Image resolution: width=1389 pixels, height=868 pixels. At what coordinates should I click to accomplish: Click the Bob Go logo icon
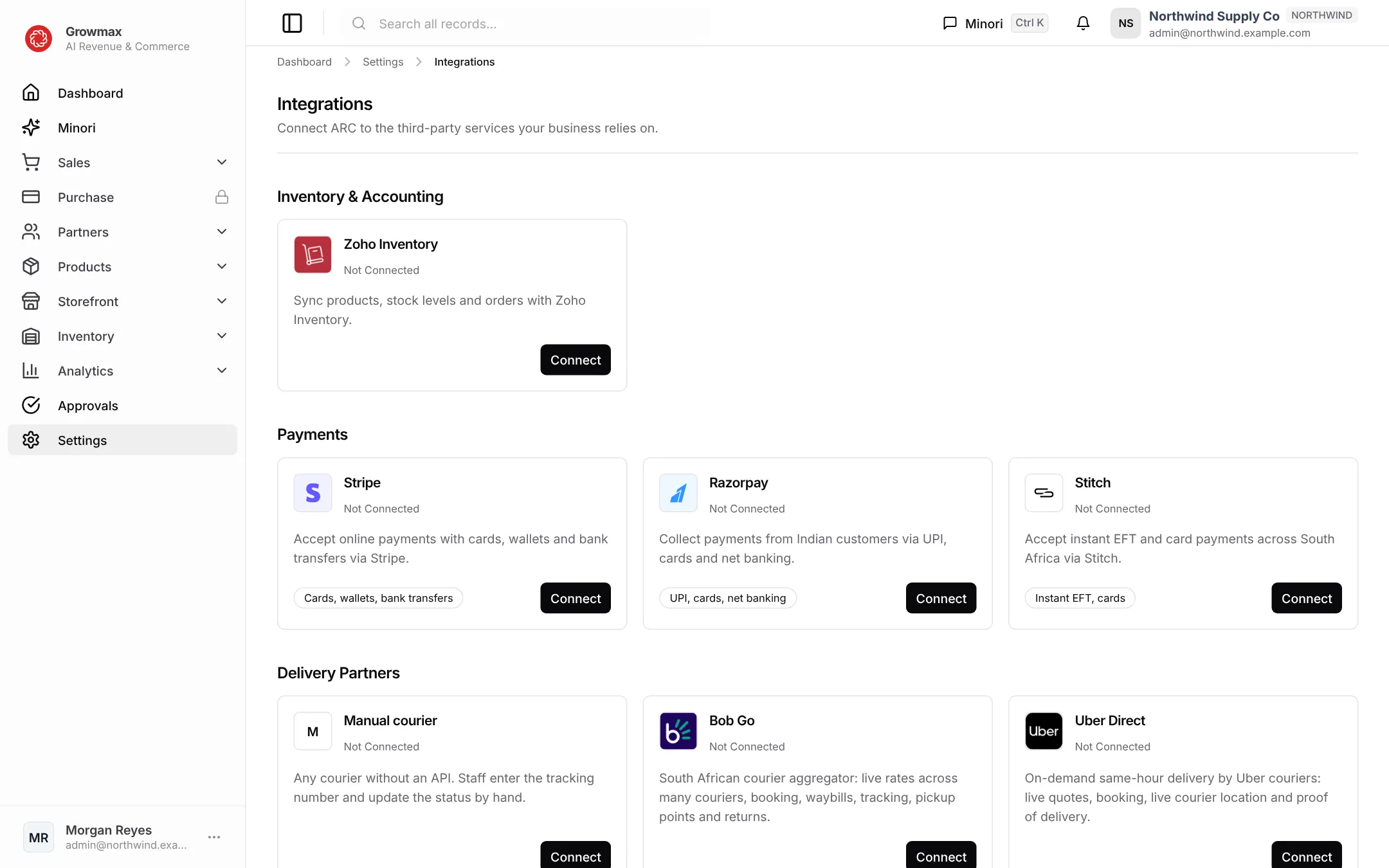pyautogui.click(x=678, y=731)
